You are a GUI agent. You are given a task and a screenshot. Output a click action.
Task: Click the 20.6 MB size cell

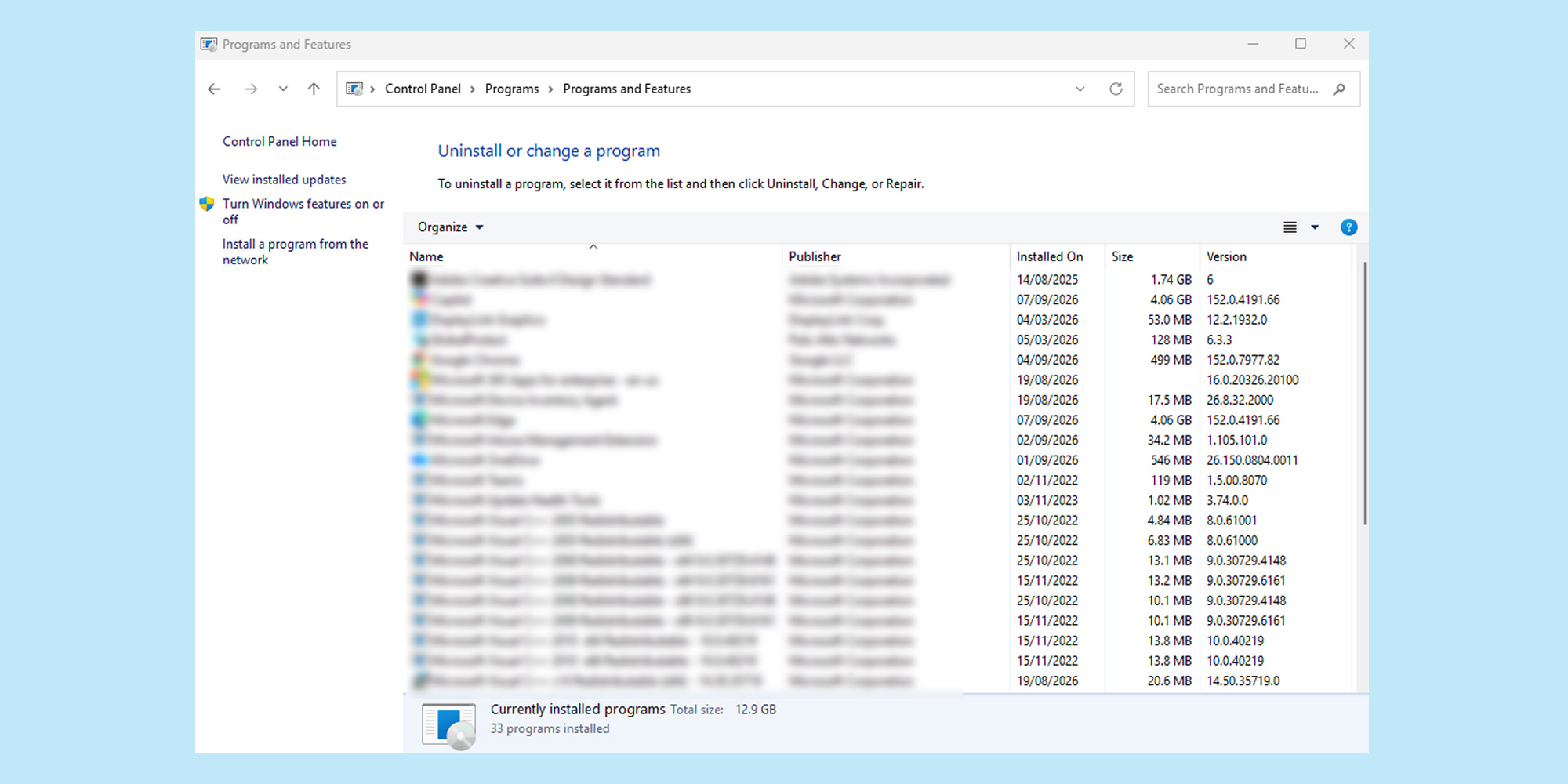click(1169, 681)
